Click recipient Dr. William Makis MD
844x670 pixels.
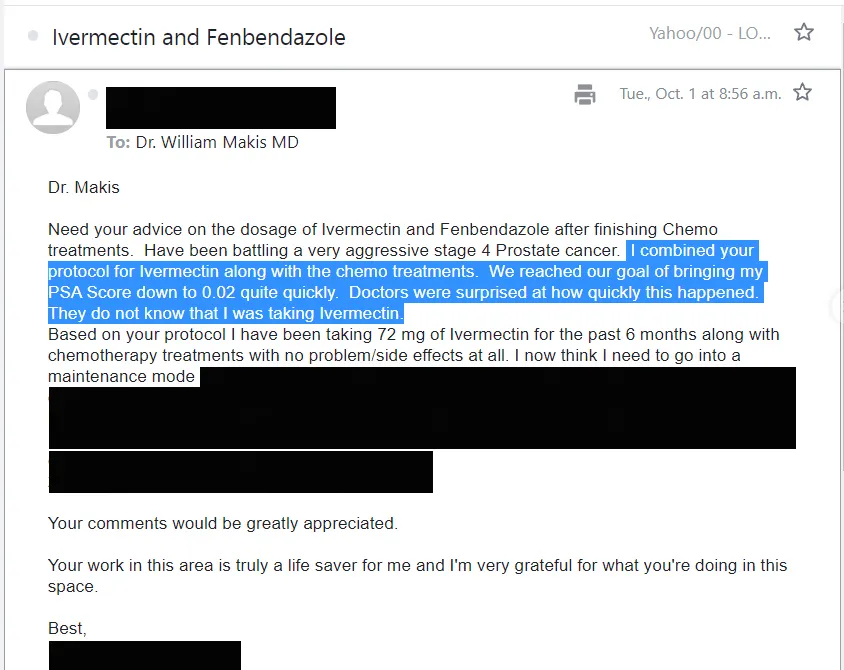[217, 142]
